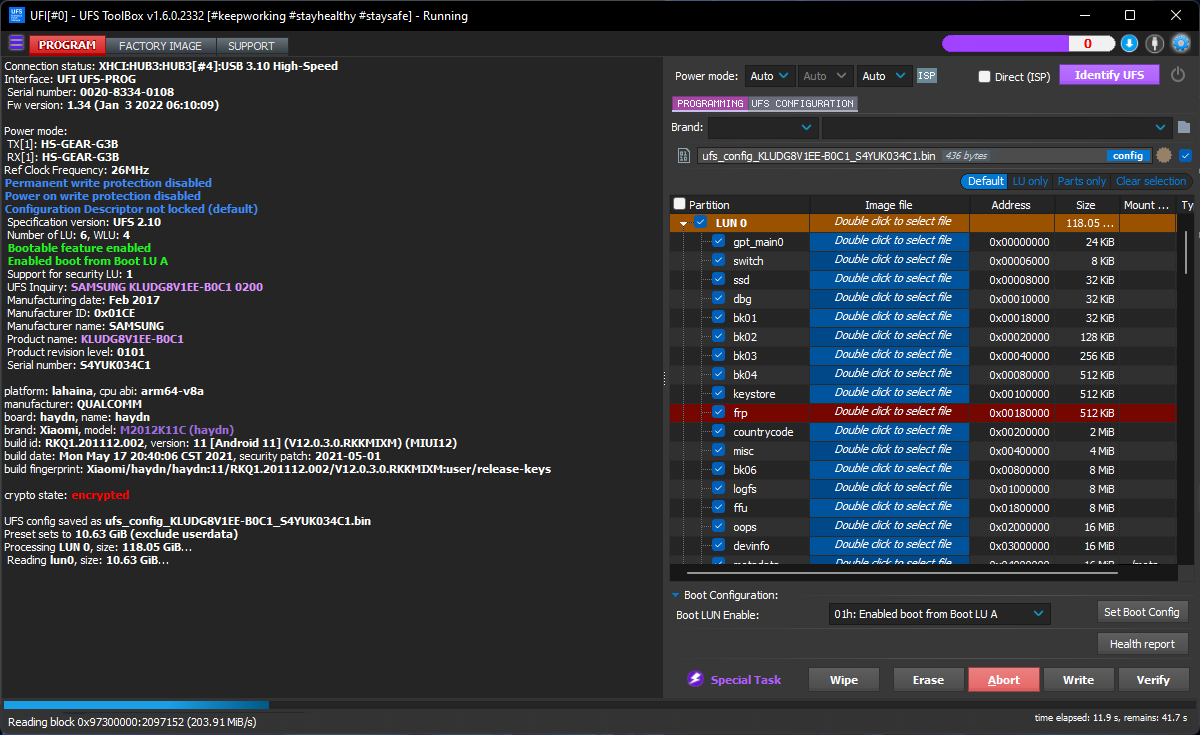
Task: Click the folder icon beside the brand model dropdown
Action: (1184, 127)
